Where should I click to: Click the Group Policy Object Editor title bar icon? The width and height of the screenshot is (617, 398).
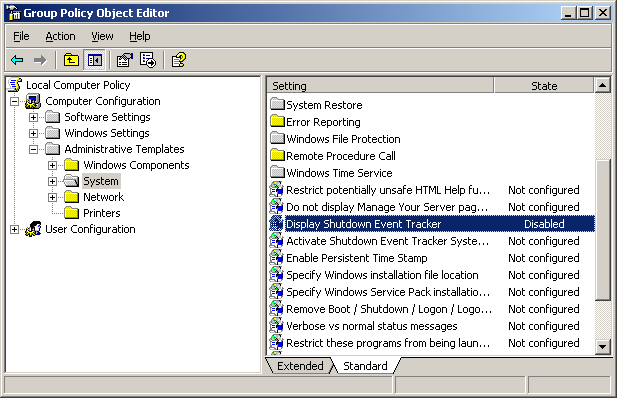[14, 13]
